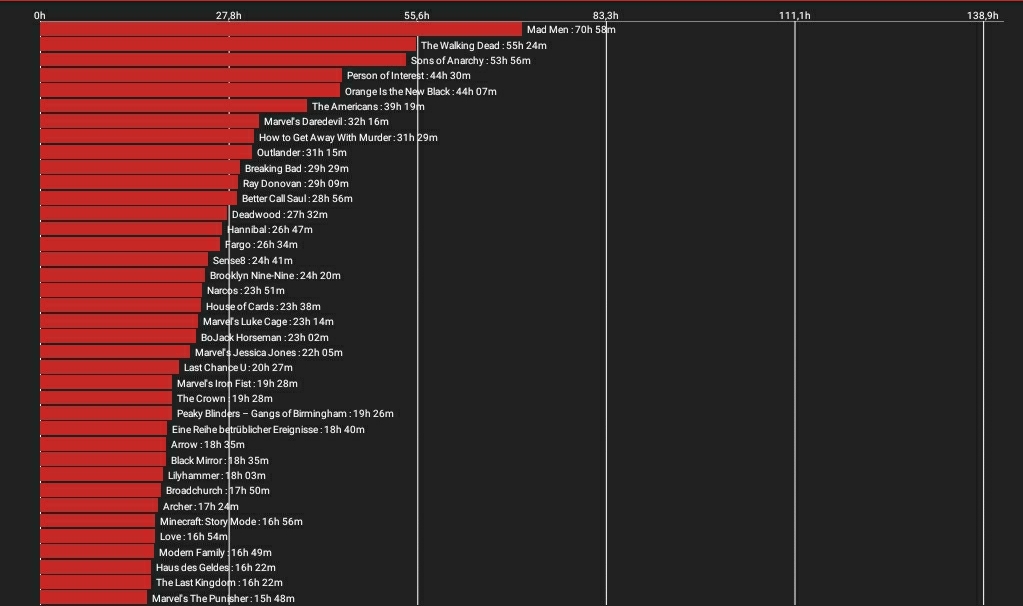Select 'Outlander : 31h 15m' label
This screenshot has width=1023, height=606.
click(301, 153)
